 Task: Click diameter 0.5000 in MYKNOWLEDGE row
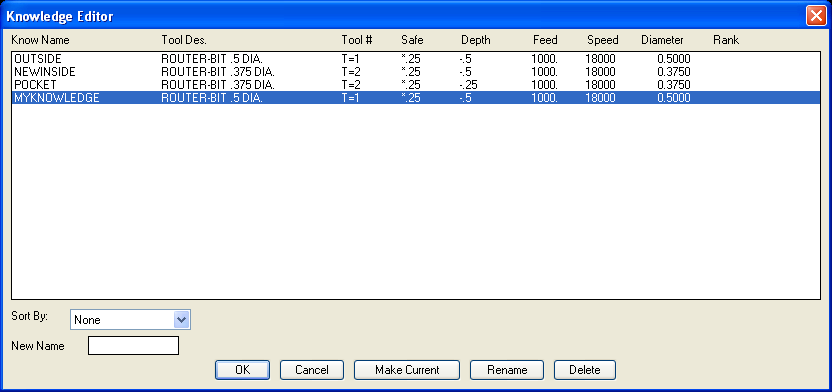[x=673, y=98]
